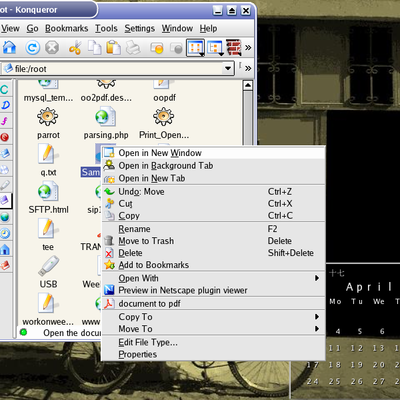Image resolution: width=400 pixels, height=400 pixels.
Task: Select the workonwee... file icon
Action: [48, 303]
